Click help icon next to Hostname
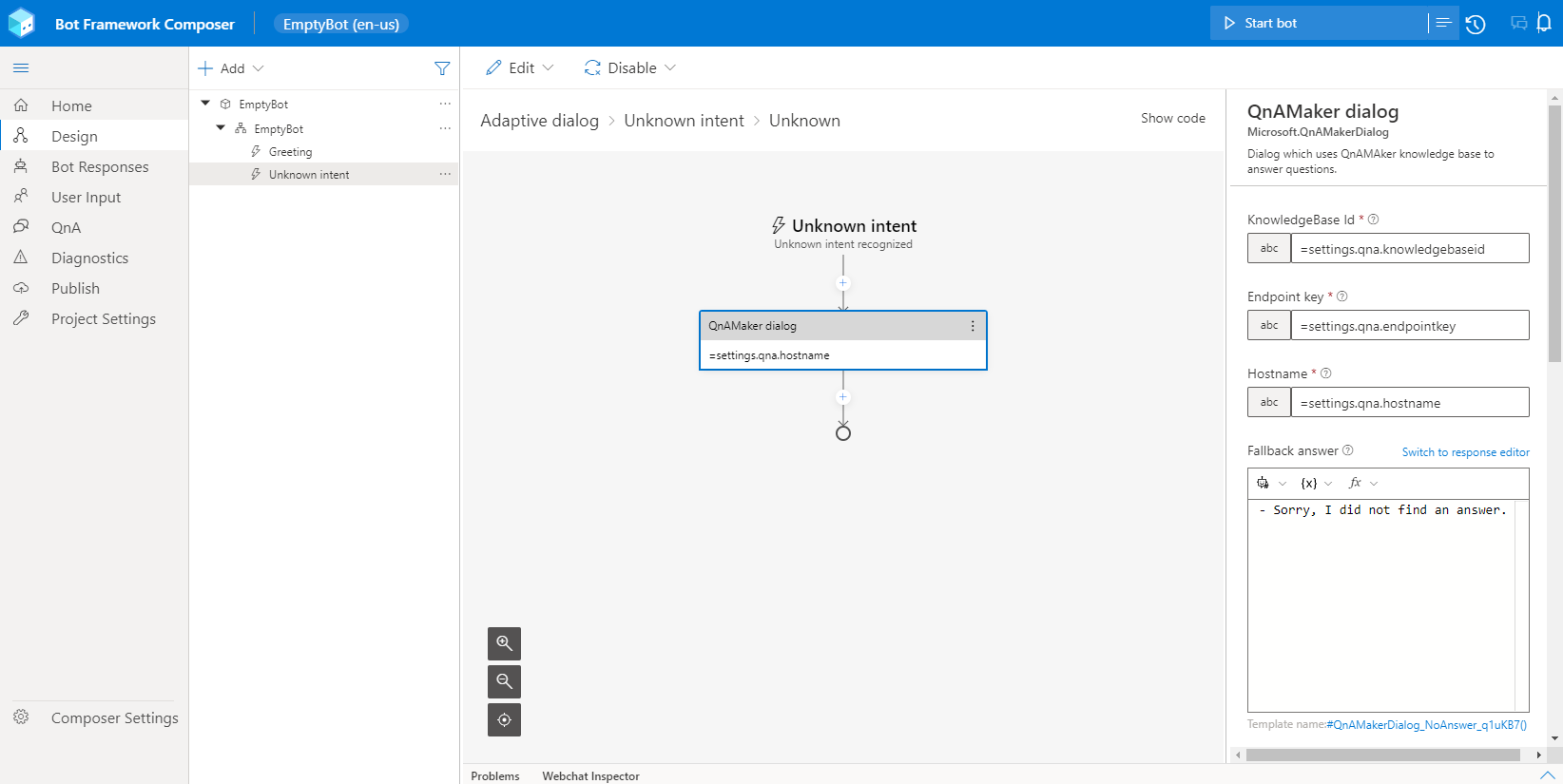This screenshot has width=1563, height=784. click(1326, 373)
